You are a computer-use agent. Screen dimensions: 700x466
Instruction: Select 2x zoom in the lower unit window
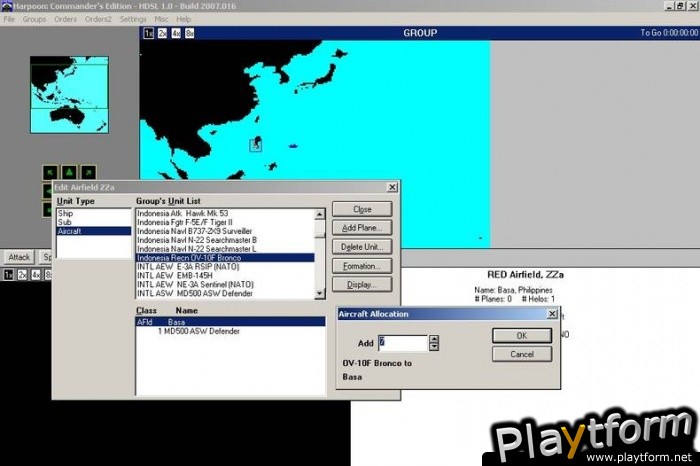(22, 275)
